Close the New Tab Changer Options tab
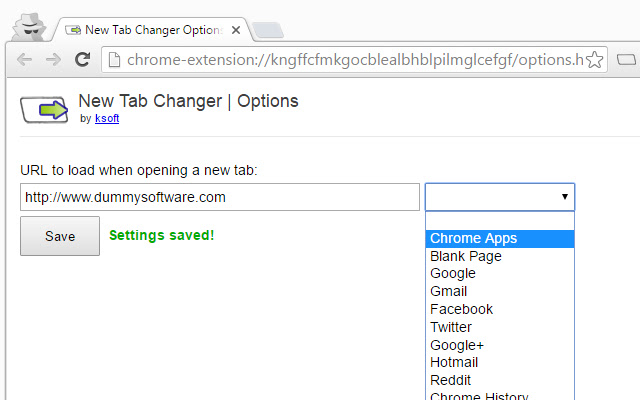The height and width of the screenshot is (400, 640). tap(236, 30)
